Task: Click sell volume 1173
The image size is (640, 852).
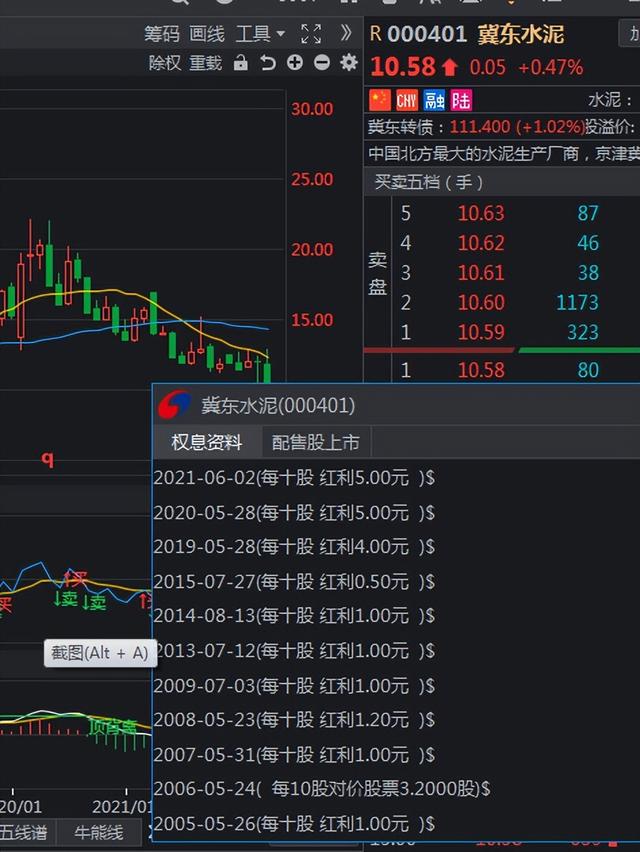Action: (x=577, y=303)
